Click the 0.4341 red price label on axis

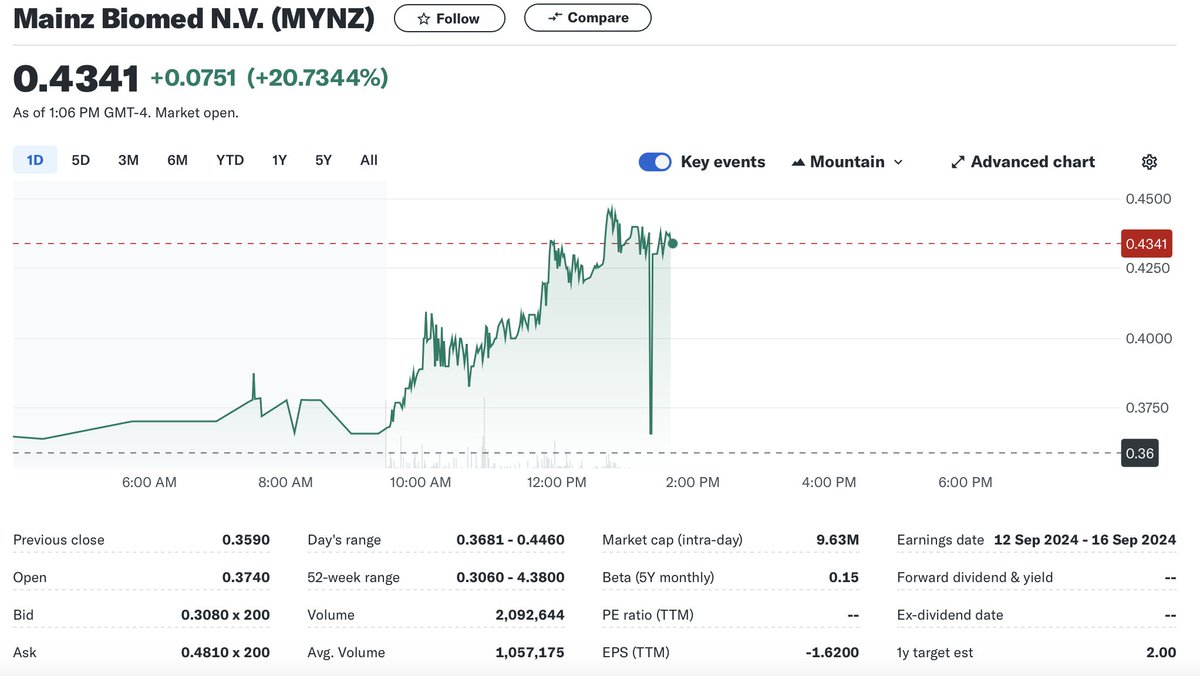tap(1146, 243)
